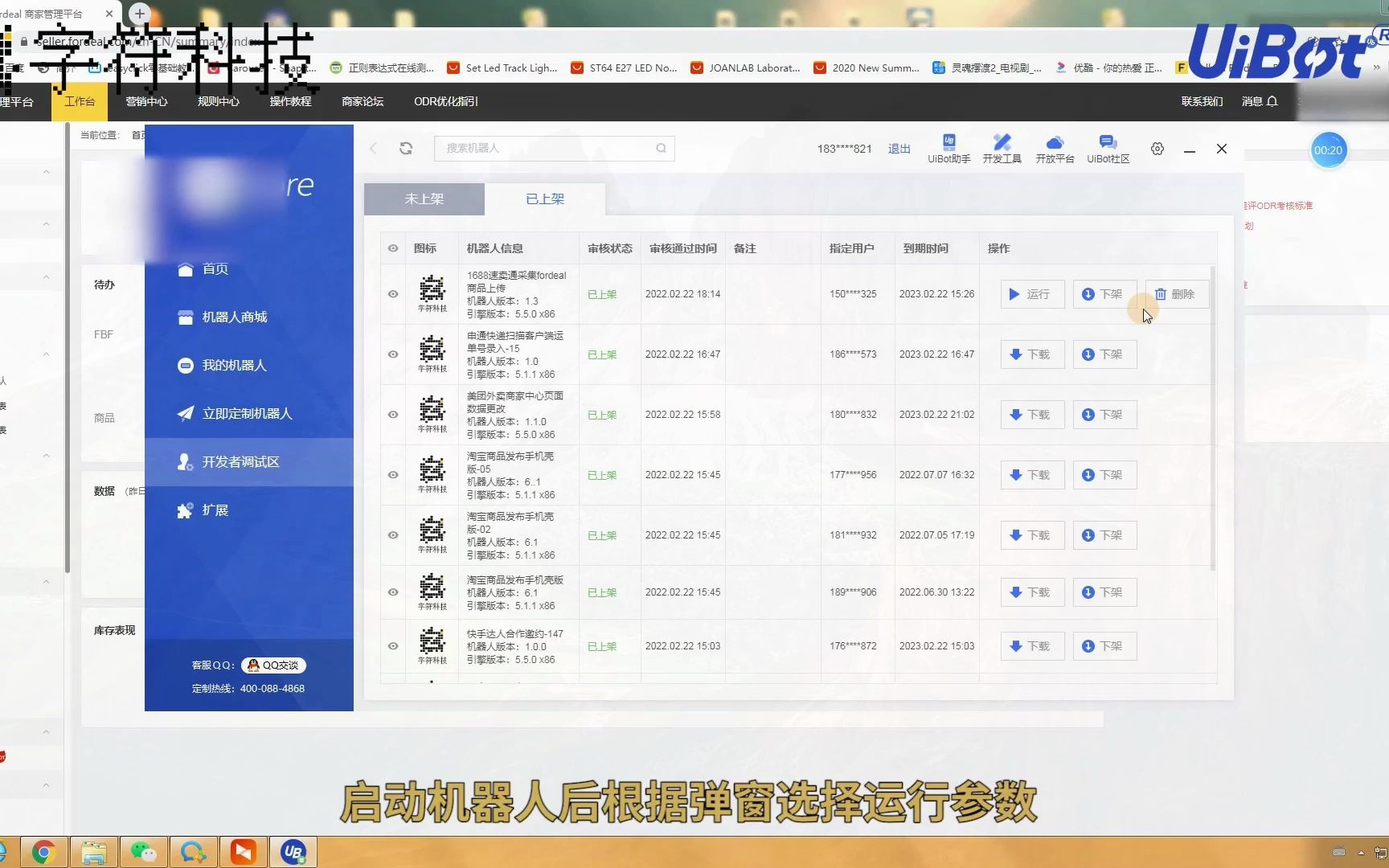Click the 退出 logout link
The height and width of the screenshot is (868, 1389).
point(899,148)
